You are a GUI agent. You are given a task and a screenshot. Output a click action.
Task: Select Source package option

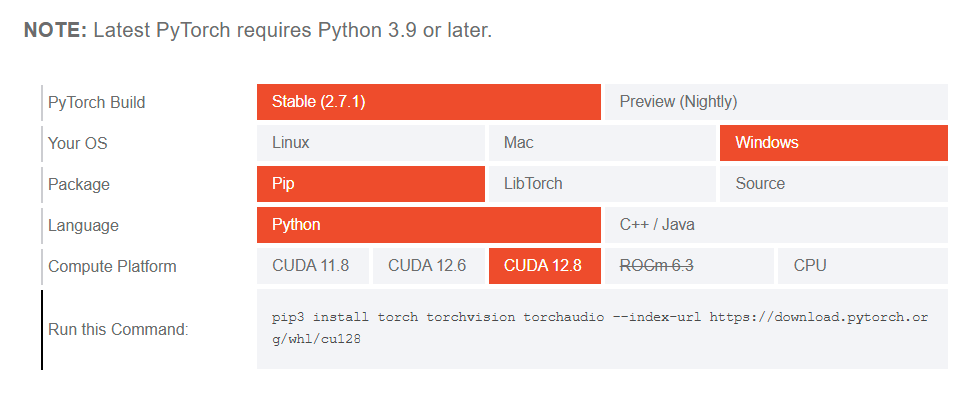click(834, 184)
